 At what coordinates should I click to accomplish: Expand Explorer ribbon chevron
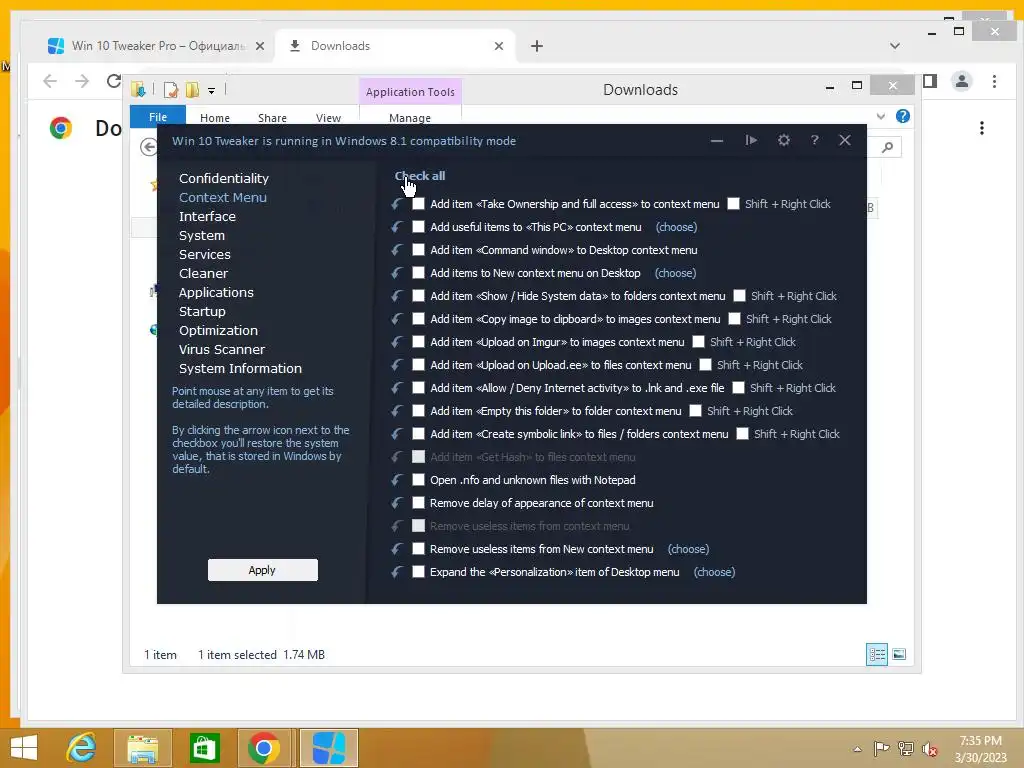[x=881, y=116]
